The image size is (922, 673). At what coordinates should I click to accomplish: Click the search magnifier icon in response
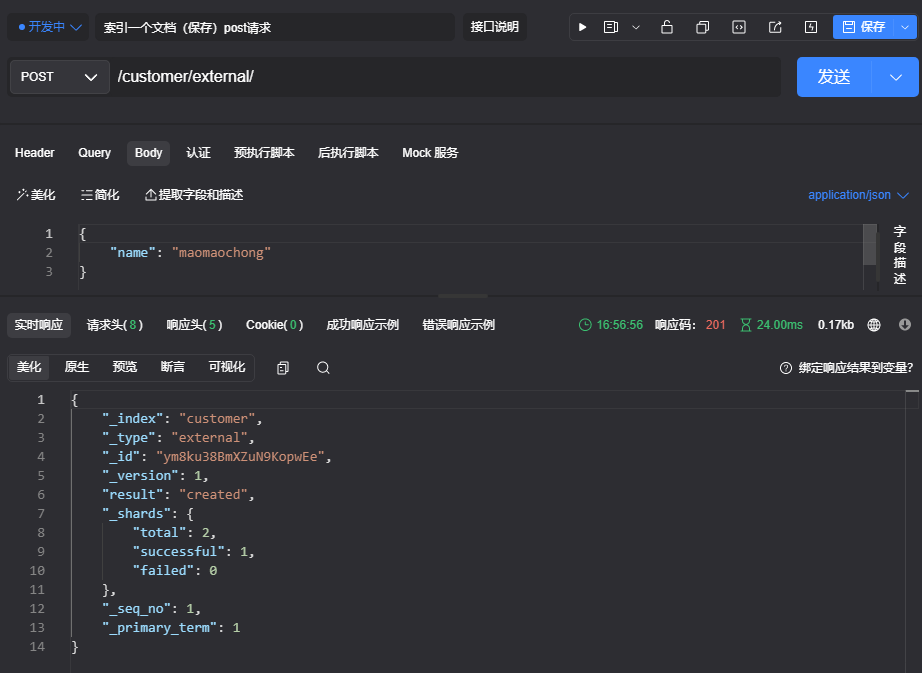point(323,368)
